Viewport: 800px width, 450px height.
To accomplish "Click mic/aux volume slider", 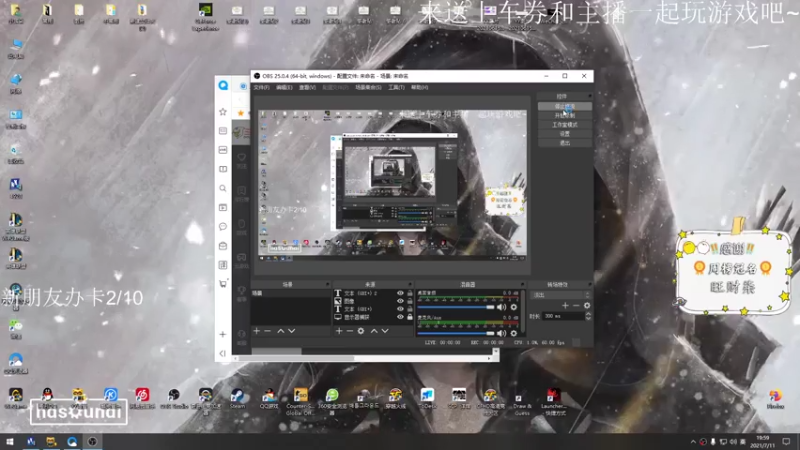I will 456,333.
